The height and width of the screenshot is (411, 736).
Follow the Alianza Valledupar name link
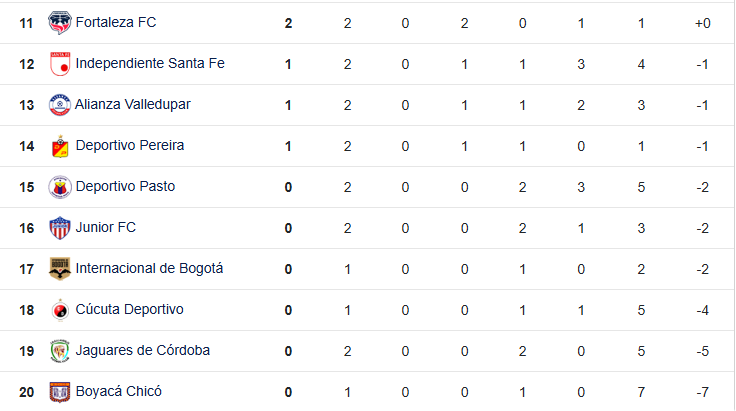click(133, 104)
